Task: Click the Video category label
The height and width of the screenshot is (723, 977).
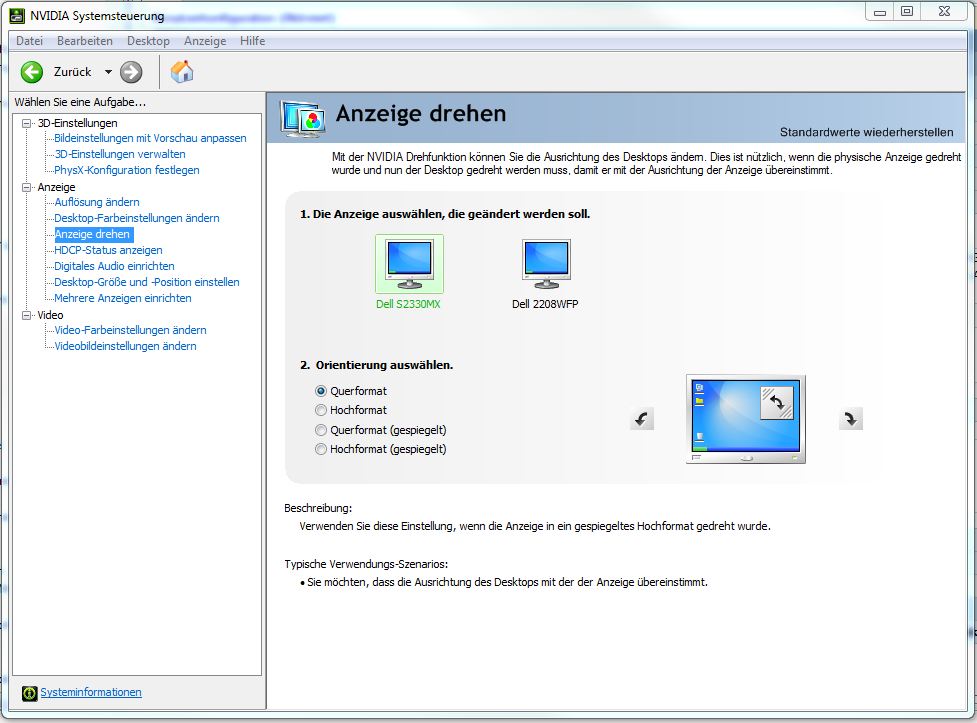Action: [50, 315]
